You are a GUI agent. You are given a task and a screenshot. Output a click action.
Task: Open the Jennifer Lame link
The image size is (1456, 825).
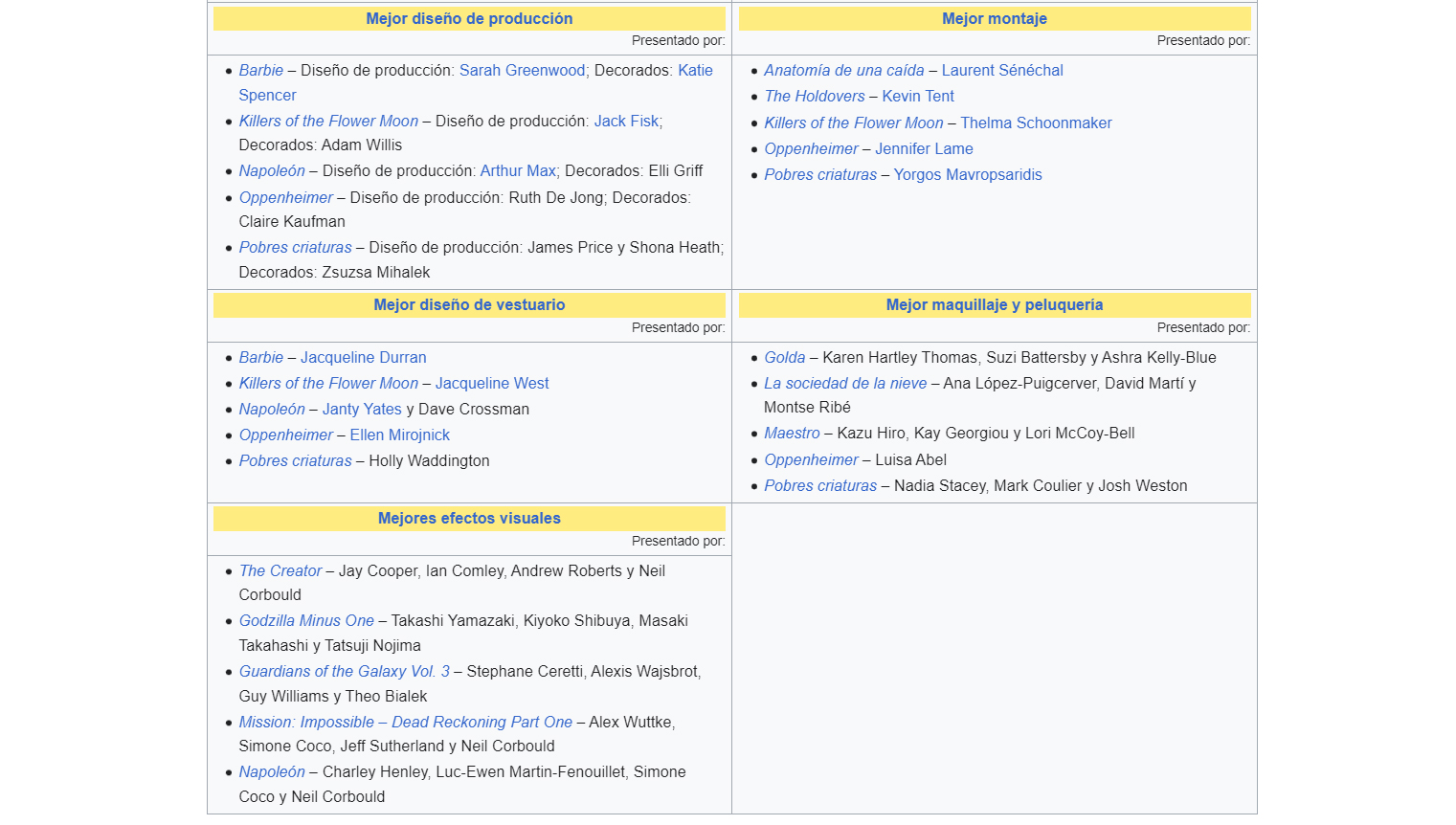(x=924, y=148)
